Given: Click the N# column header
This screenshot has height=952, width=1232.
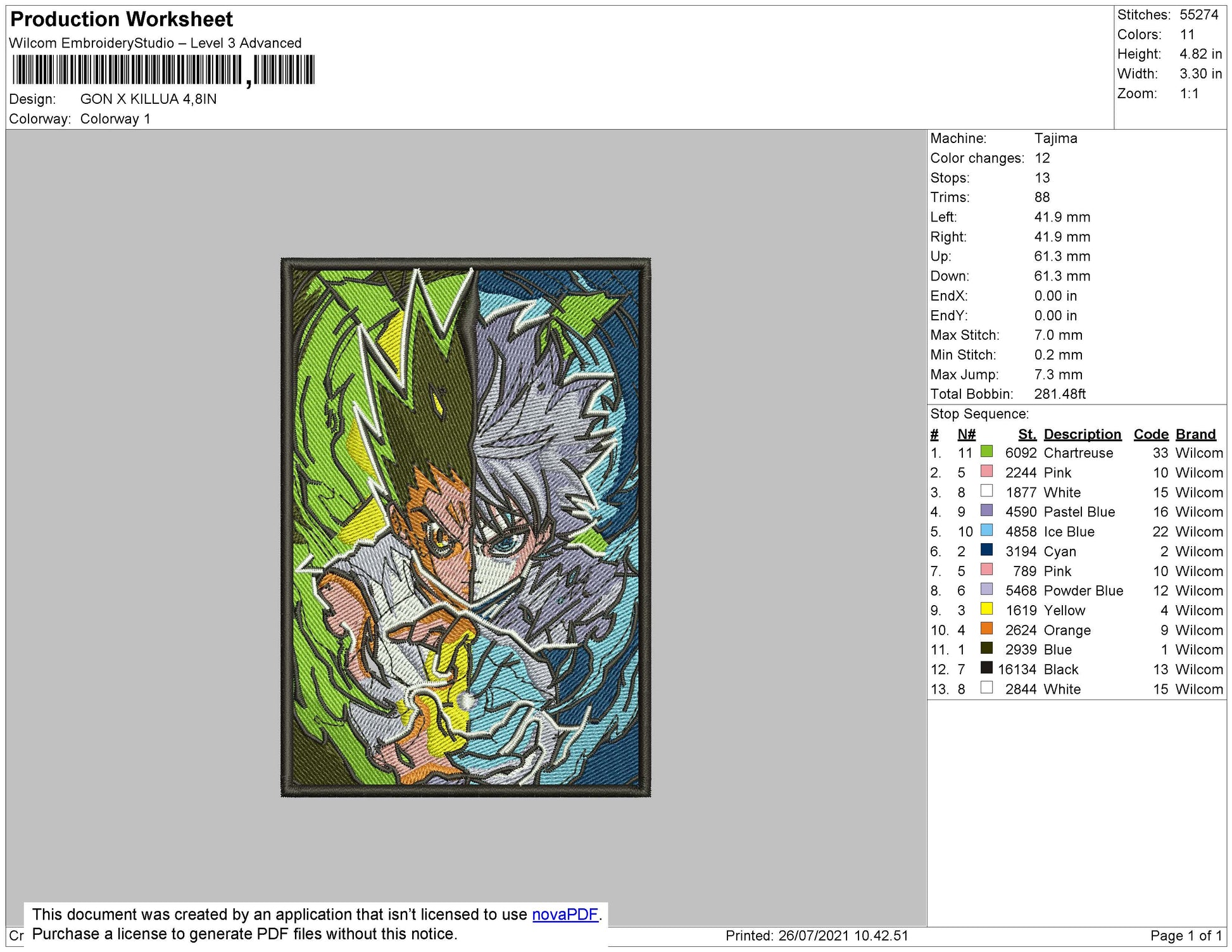Looking at the screenshot, I should tap(966, 434).
